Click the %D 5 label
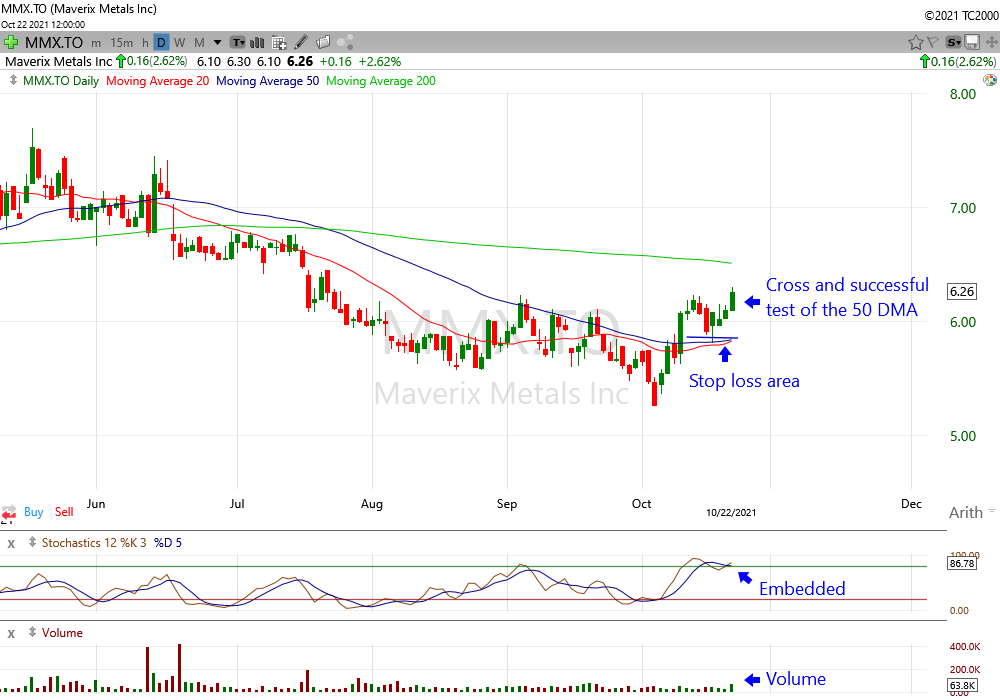 click(x=168, y=543)
